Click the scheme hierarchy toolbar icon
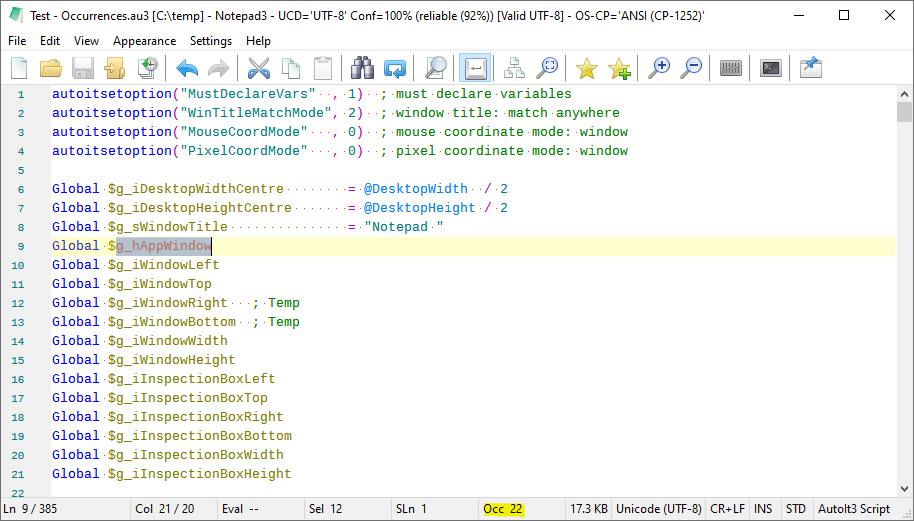 pos(514,68)
